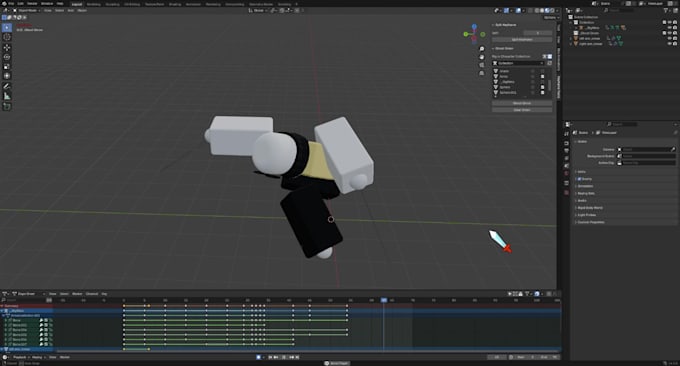
Task: Switch perspective/orthographic view icon
Action: (481, 73)
